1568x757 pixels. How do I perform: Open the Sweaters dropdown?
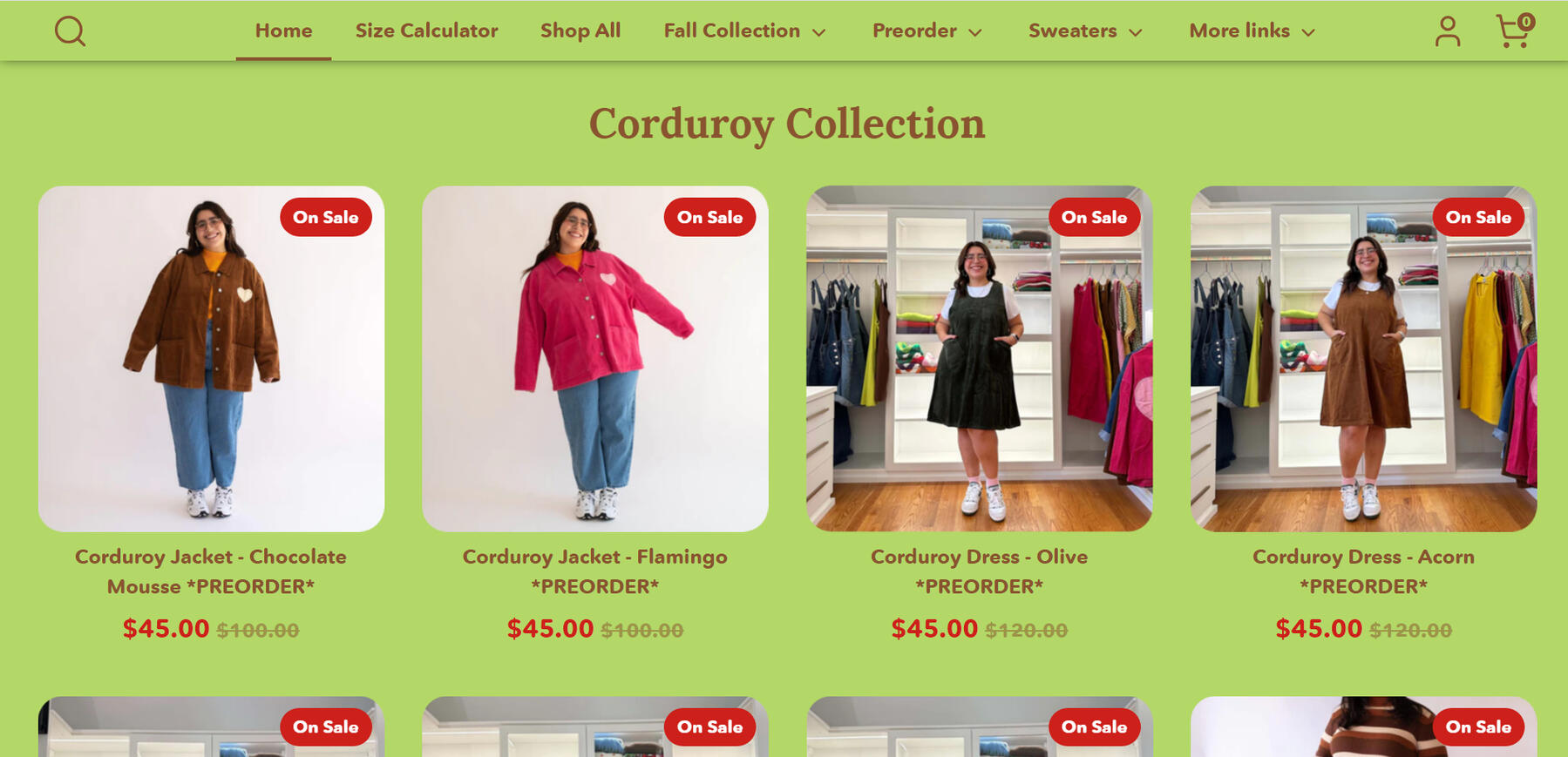click(x=1085, y=31)
